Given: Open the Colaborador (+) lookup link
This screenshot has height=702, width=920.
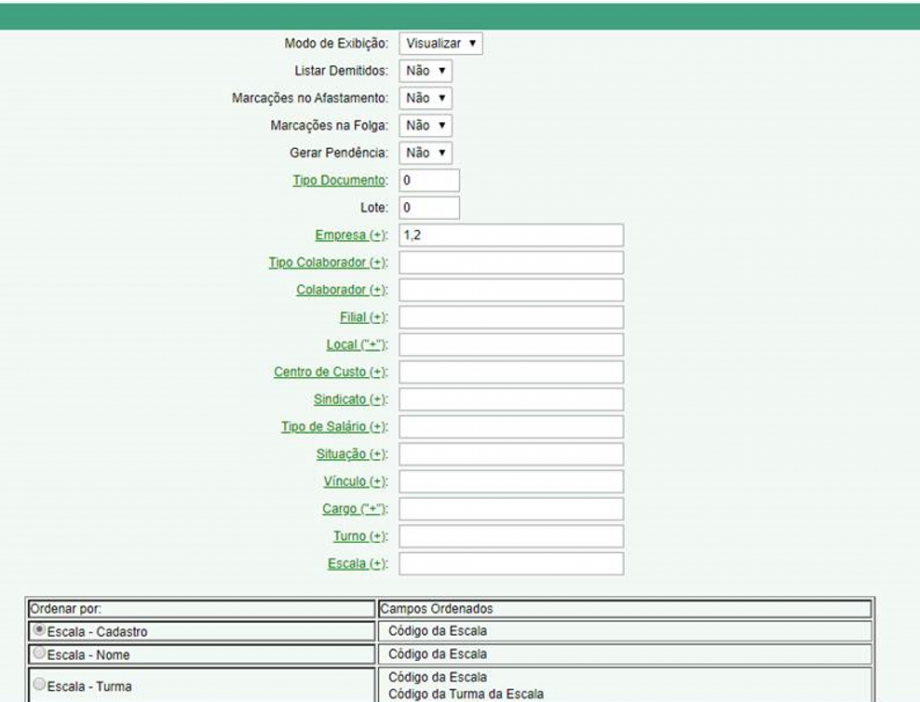Looking at the screenshot, I should [340, 290].
